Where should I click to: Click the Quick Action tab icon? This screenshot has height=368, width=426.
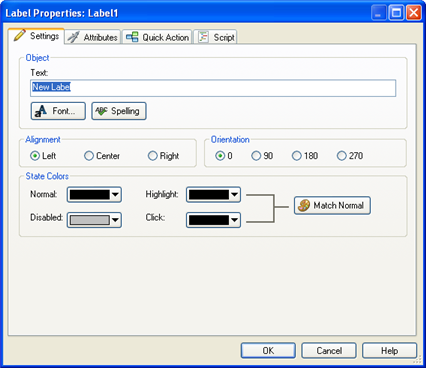coord(132,37)
